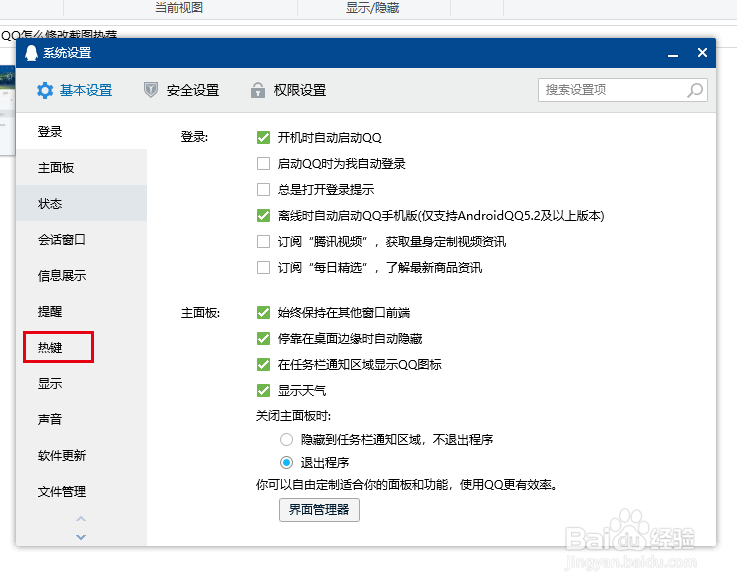The width and height of the screenshot is (737, 588).
Task: Close the 系统设置 window
Action: pyautogui.click(x=702, y=53)
